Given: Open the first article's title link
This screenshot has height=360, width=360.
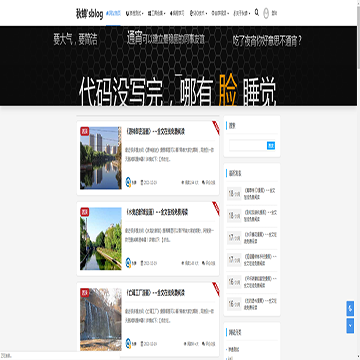Looking at the screenshot, I should (x=155, y=132).
